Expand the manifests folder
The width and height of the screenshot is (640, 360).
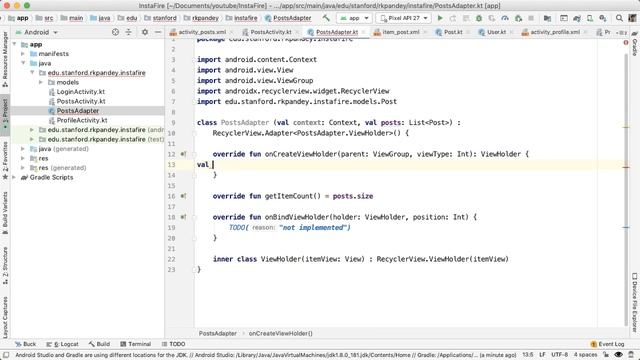pyautogui.click(x=23, y=53)
